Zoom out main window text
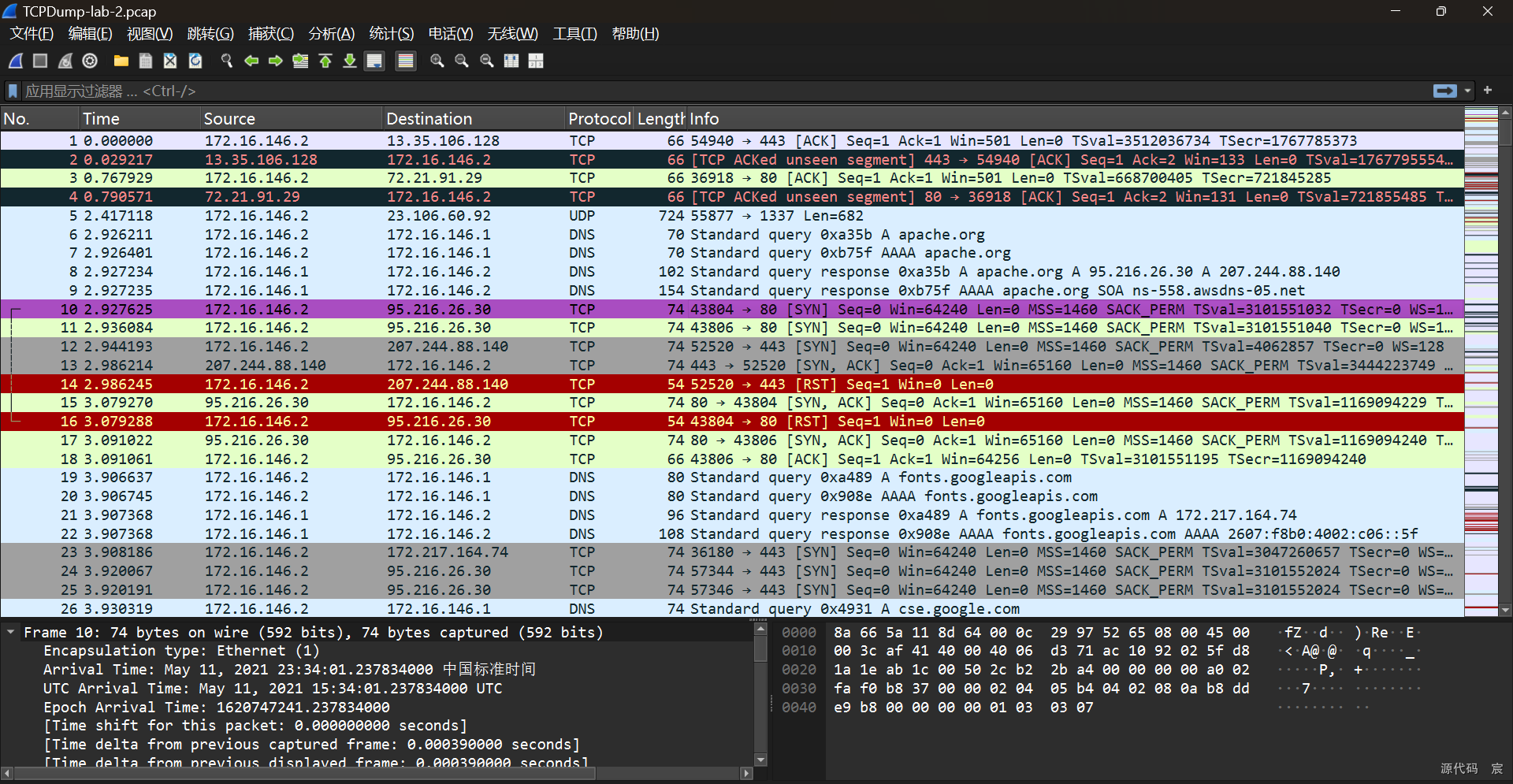 [x=462, y=61]
